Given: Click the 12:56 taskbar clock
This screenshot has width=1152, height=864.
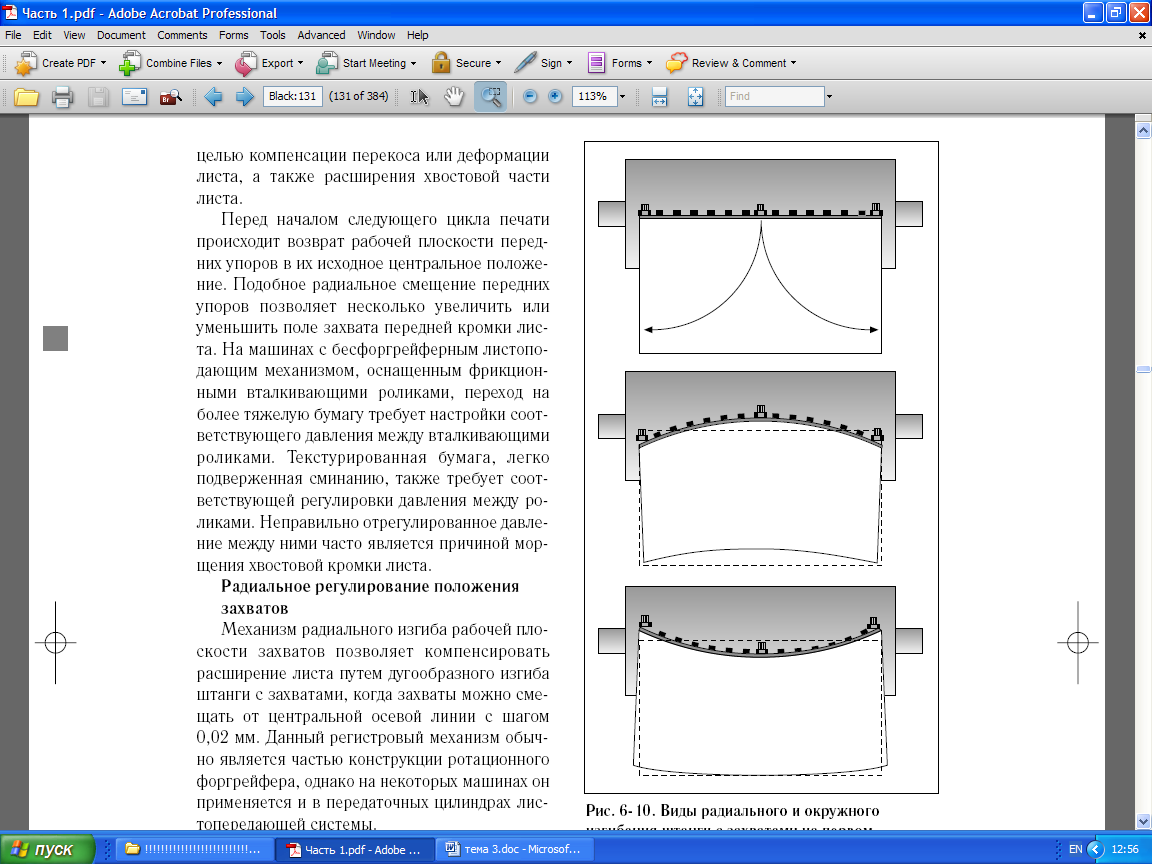Looking at the screenshot, I should tap(1125, 849).
